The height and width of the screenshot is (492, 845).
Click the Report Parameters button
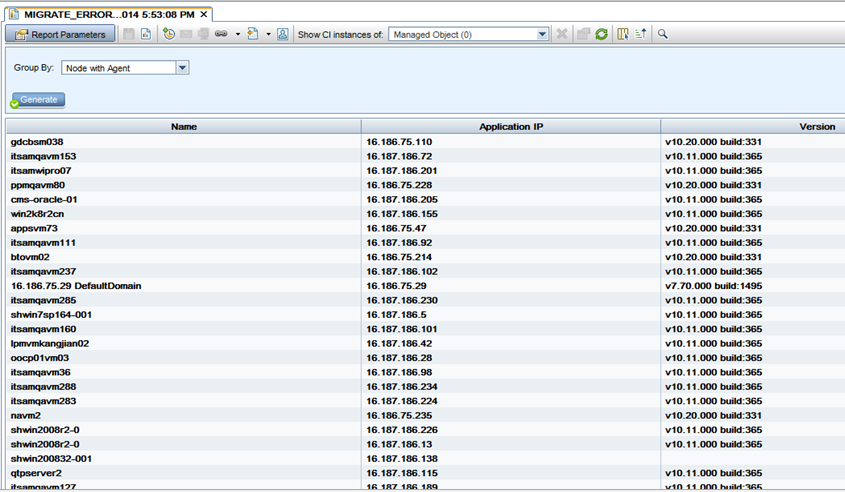[x=59, y=34]
